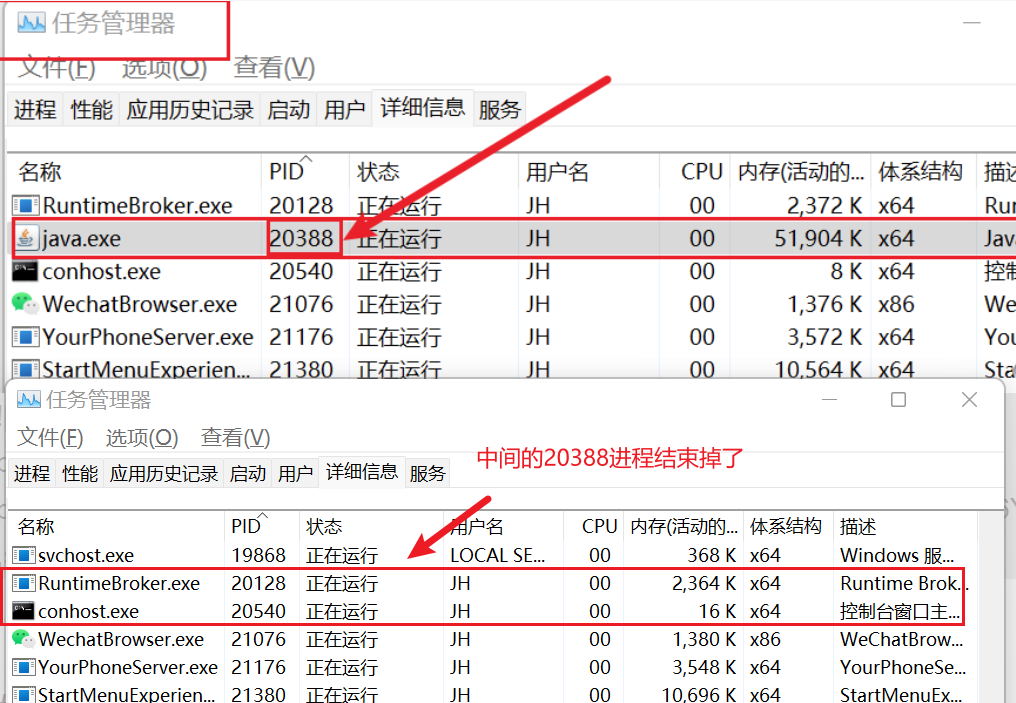Open 文件(F) menu in lower Task Manager

point(50,437)
